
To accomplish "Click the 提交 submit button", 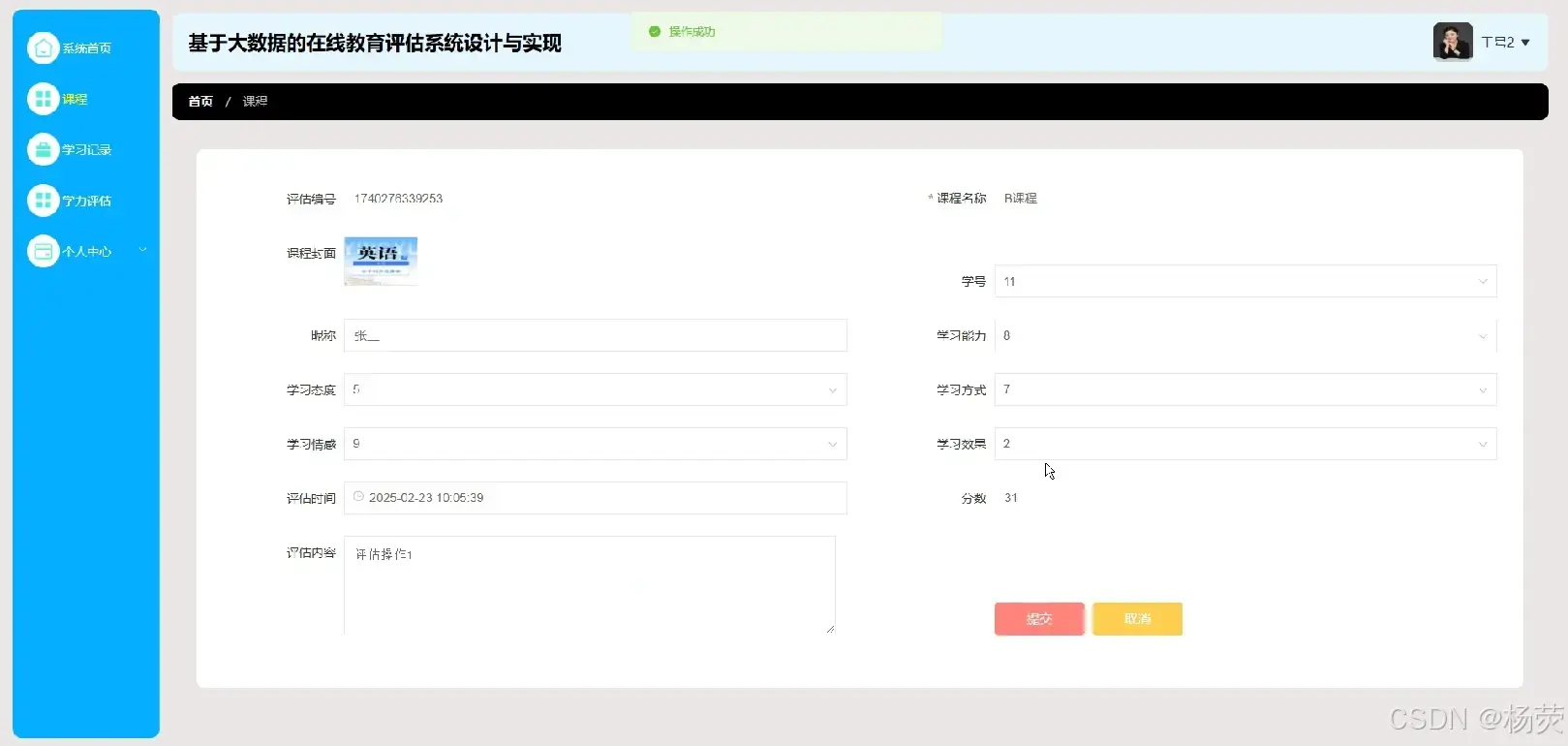I will (x=1039, y=619).
